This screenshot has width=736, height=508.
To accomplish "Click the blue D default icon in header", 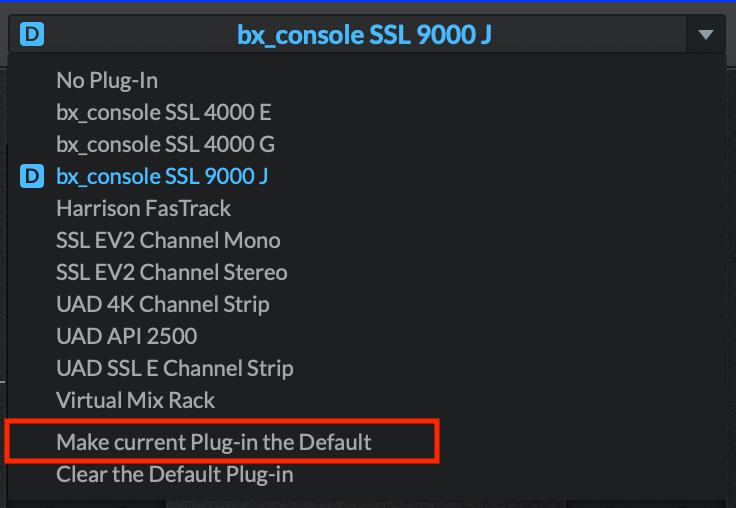I will [x=32, y=34].
